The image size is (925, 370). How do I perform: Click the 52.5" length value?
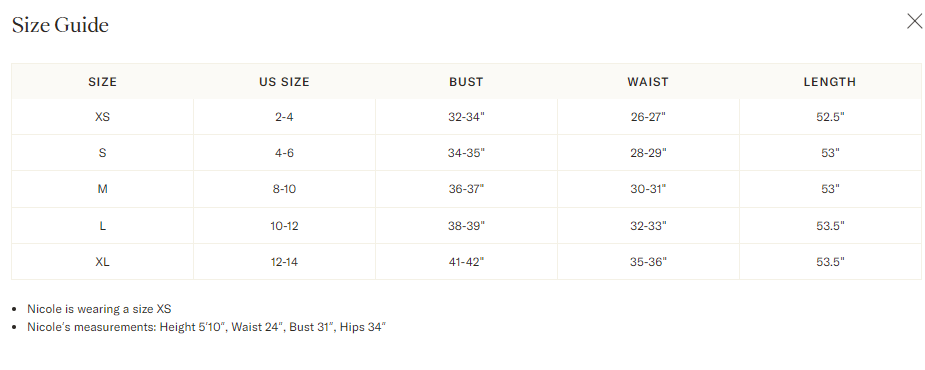point(830,117)
